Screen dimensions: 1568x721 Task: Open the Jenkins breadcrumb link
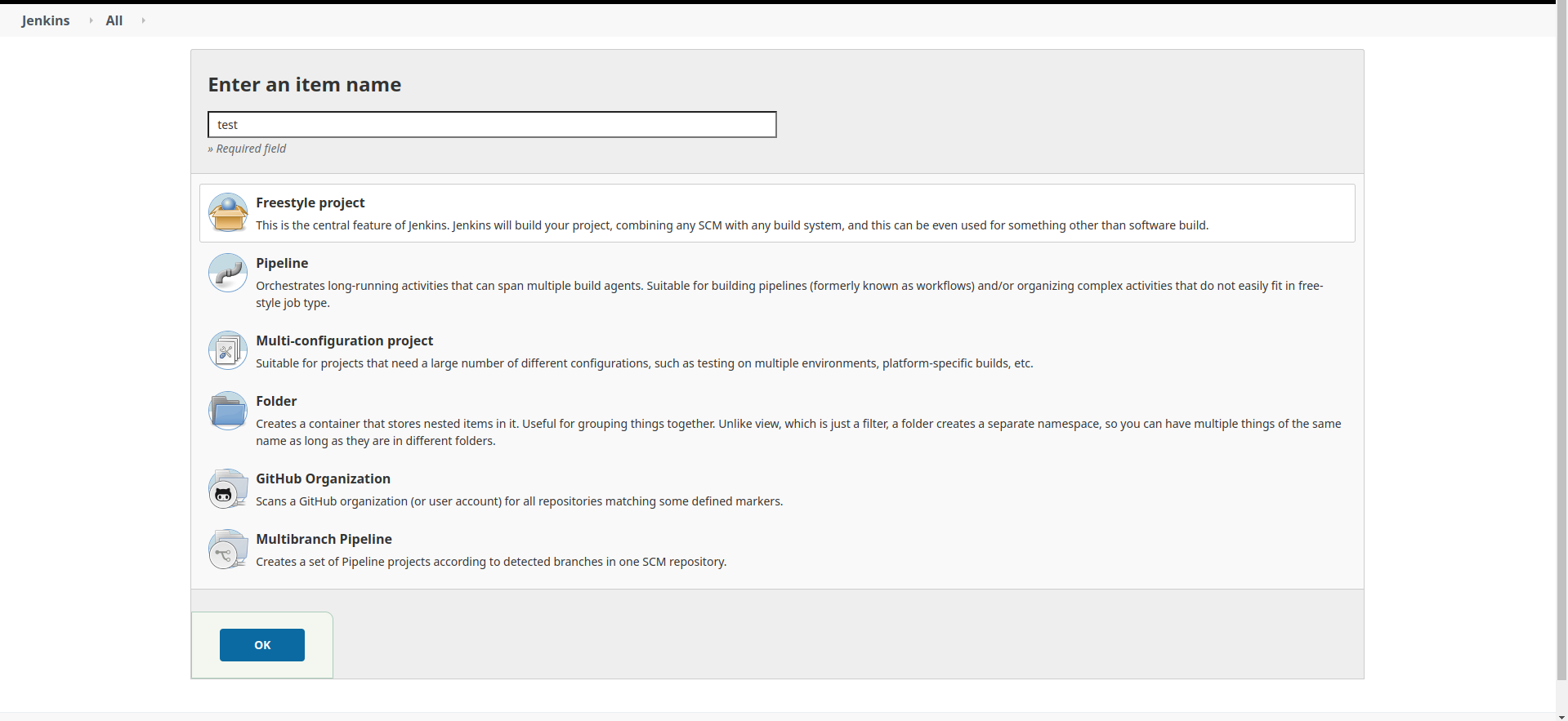[46, 20]
